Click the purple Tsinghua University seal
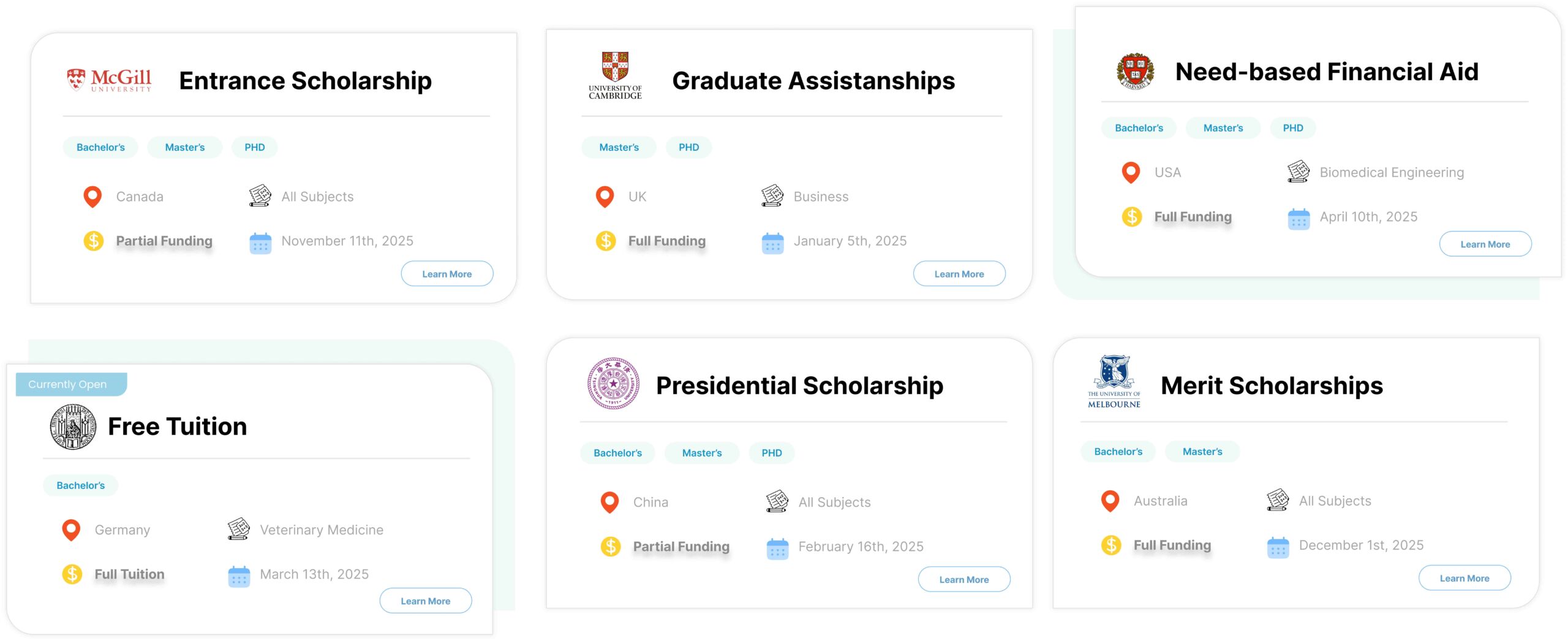1568x641 pixels. pos(613,384)
